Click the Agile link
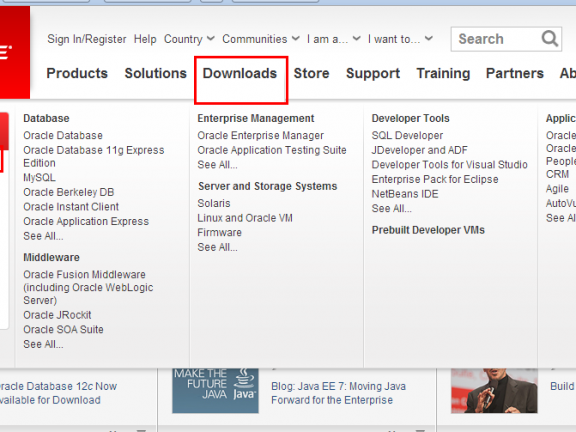The width and height of the screenshot is (576, 432). coord(557,189)
